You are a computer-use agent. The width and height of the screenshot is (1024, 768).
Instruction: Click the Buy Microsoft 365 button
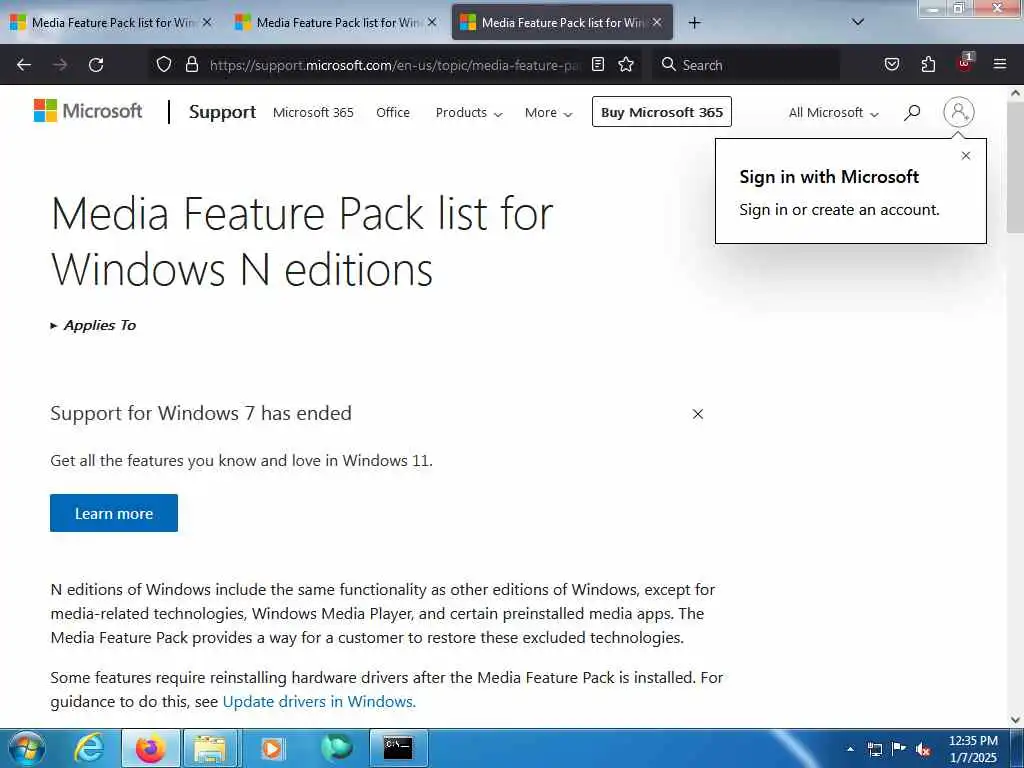(x=662, y=112)
